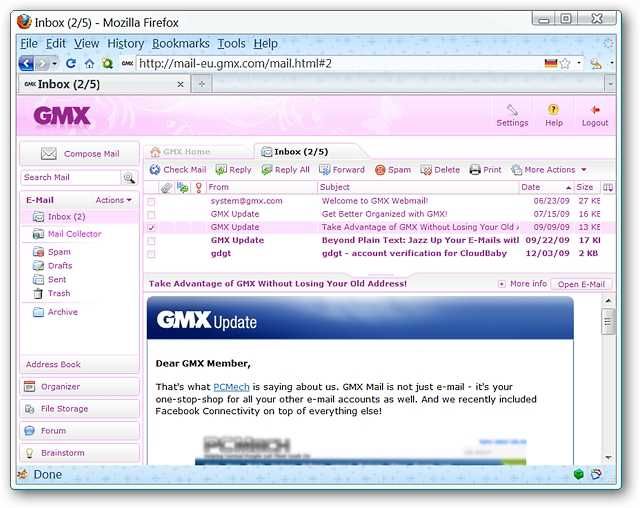Expand the More Actions dropdown

coord(549,170)
